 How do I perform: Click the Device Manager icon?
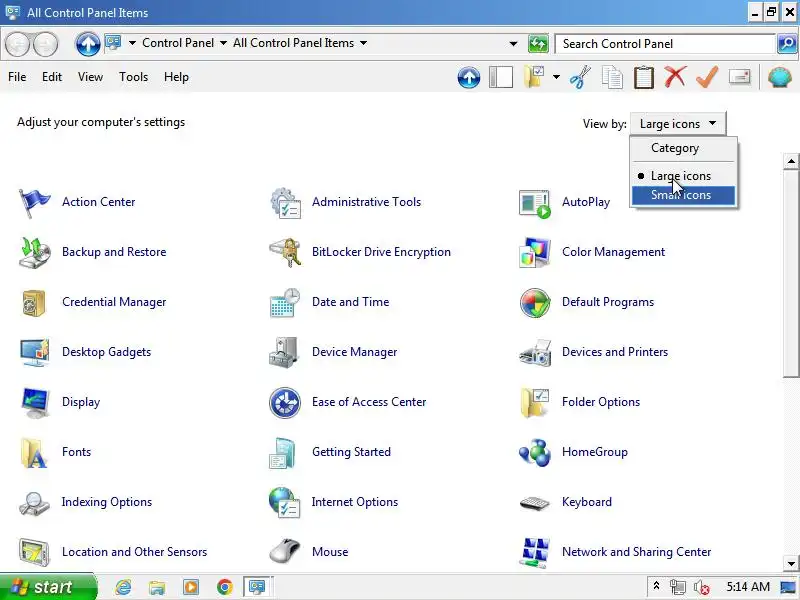coord(284,352)
